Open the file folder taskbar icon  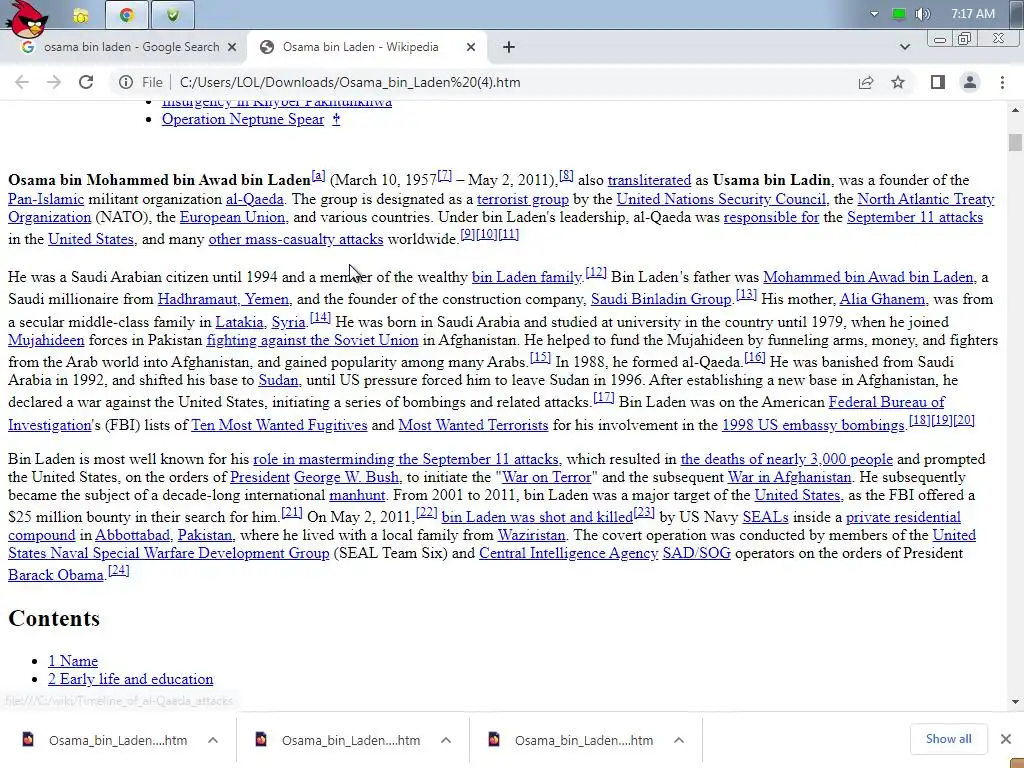(x=80, y=16)
